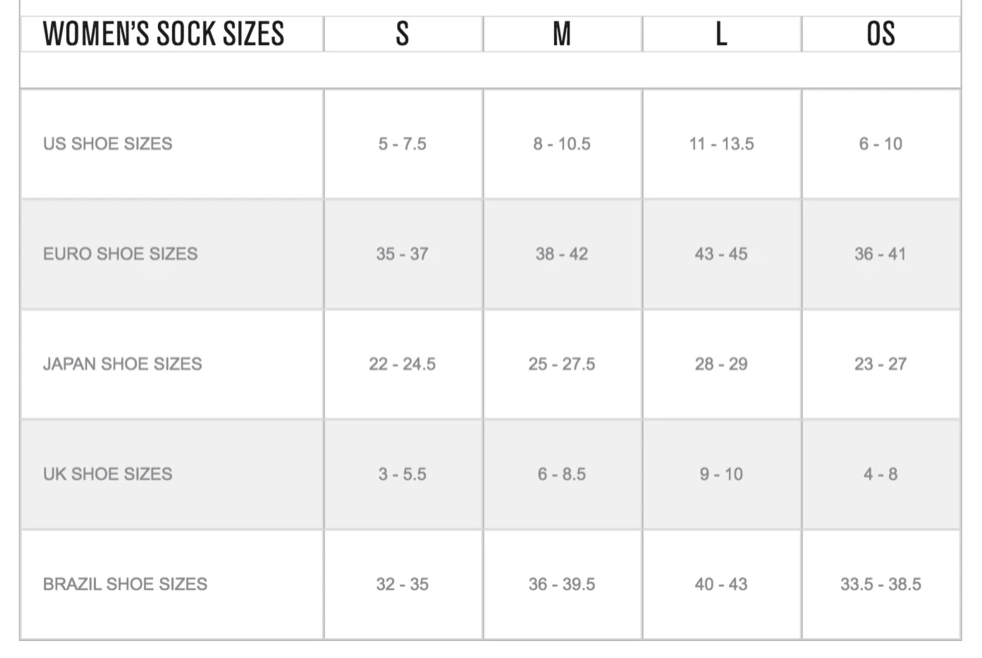Image resolution: width=982 pixels, height=658 pixels.
Task: Click the Euro medium value 38 - 42
Action: [562, 254]
